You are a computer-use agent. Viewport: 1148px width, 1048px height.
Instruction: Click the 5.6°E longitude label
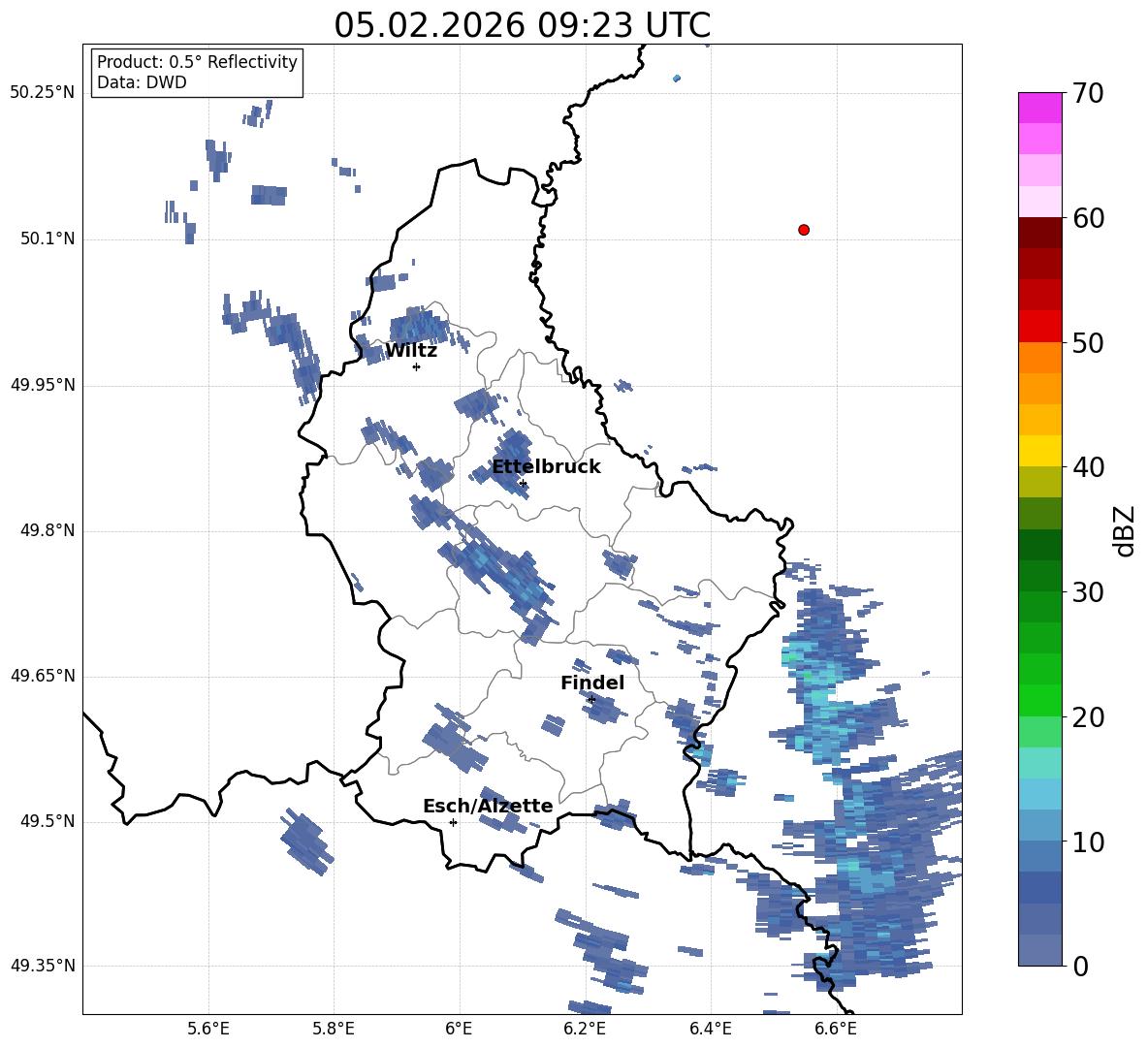coord(208,1029)
